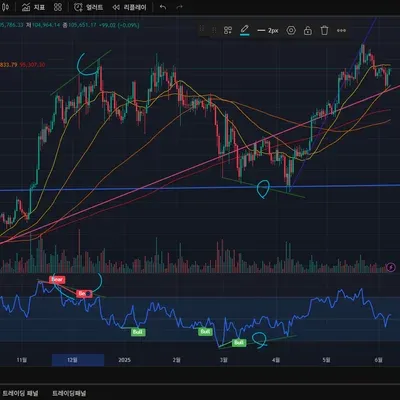Start bar replay with 리플레이 button
This screenshot has width=400, height=400.
click(129, 7)
